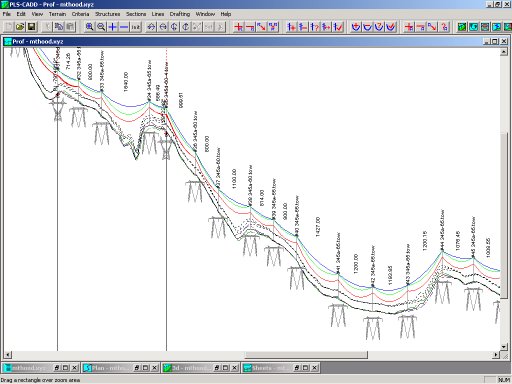Click the span label 1100.00 in profile
Screen dimensions: 512x384
[234, 179]
